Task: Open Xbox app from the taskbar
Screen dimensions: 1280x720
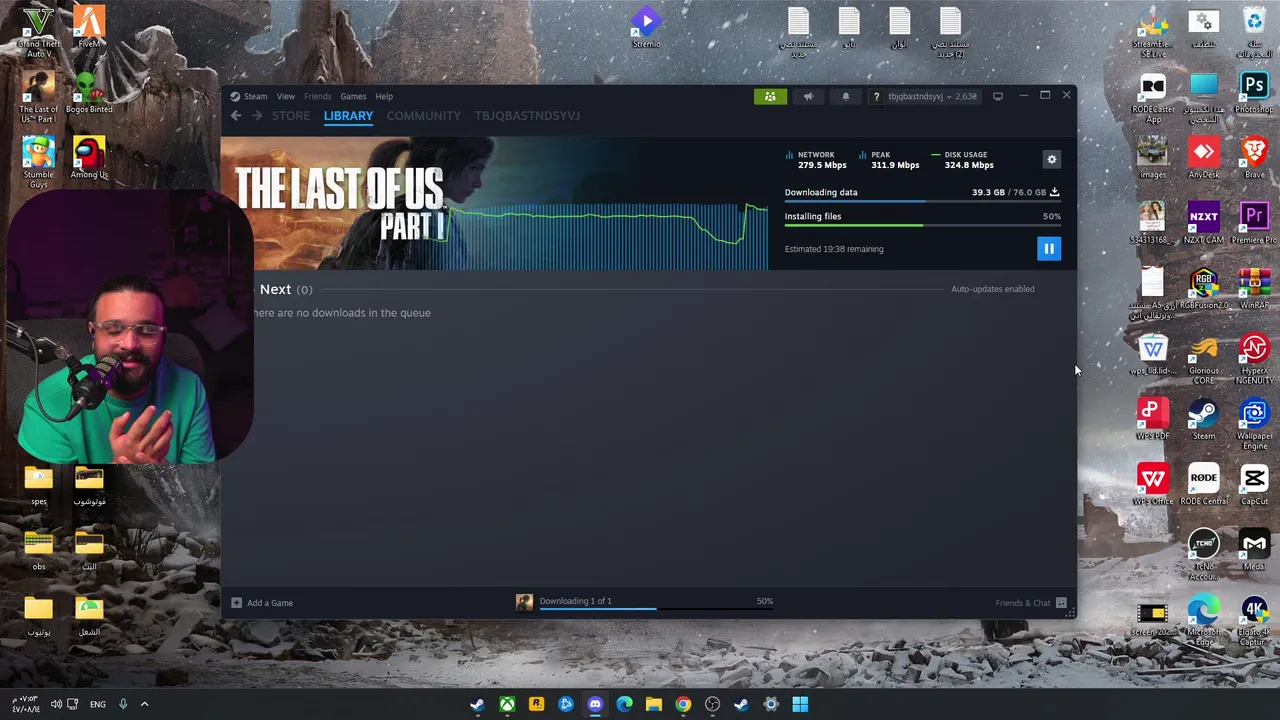Action: tap(507, 704)
